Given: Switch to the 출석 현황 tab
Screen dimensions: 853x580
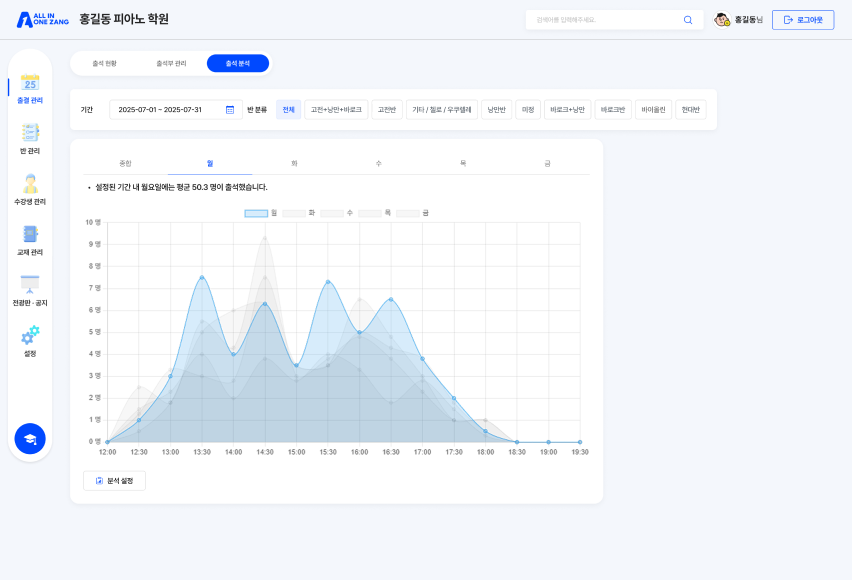Looking at the screenshot, I should pyautogui.click(x=104, y=64).
